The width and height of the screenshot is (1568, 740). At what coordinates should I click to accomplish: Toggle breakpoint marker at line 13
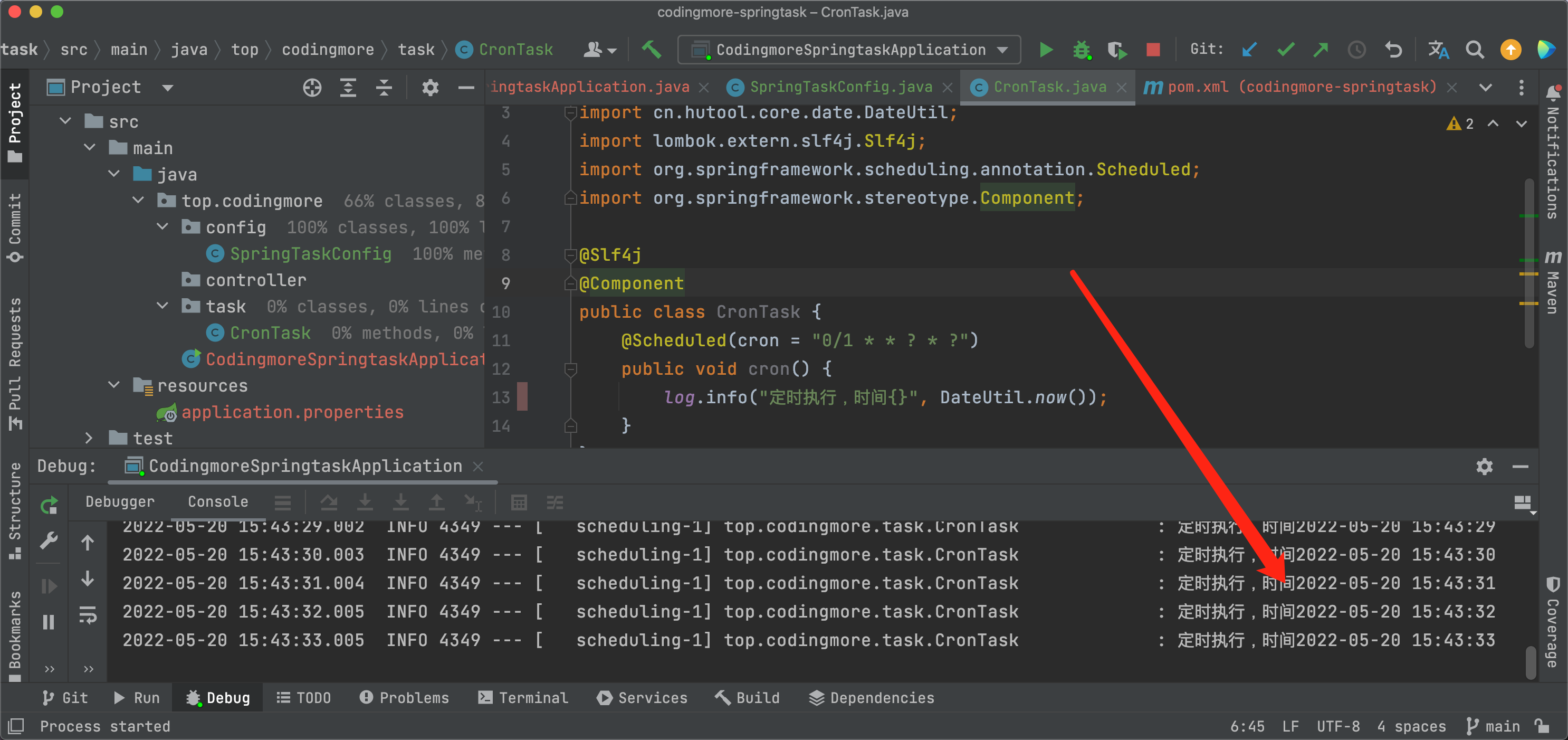(522, 397)
